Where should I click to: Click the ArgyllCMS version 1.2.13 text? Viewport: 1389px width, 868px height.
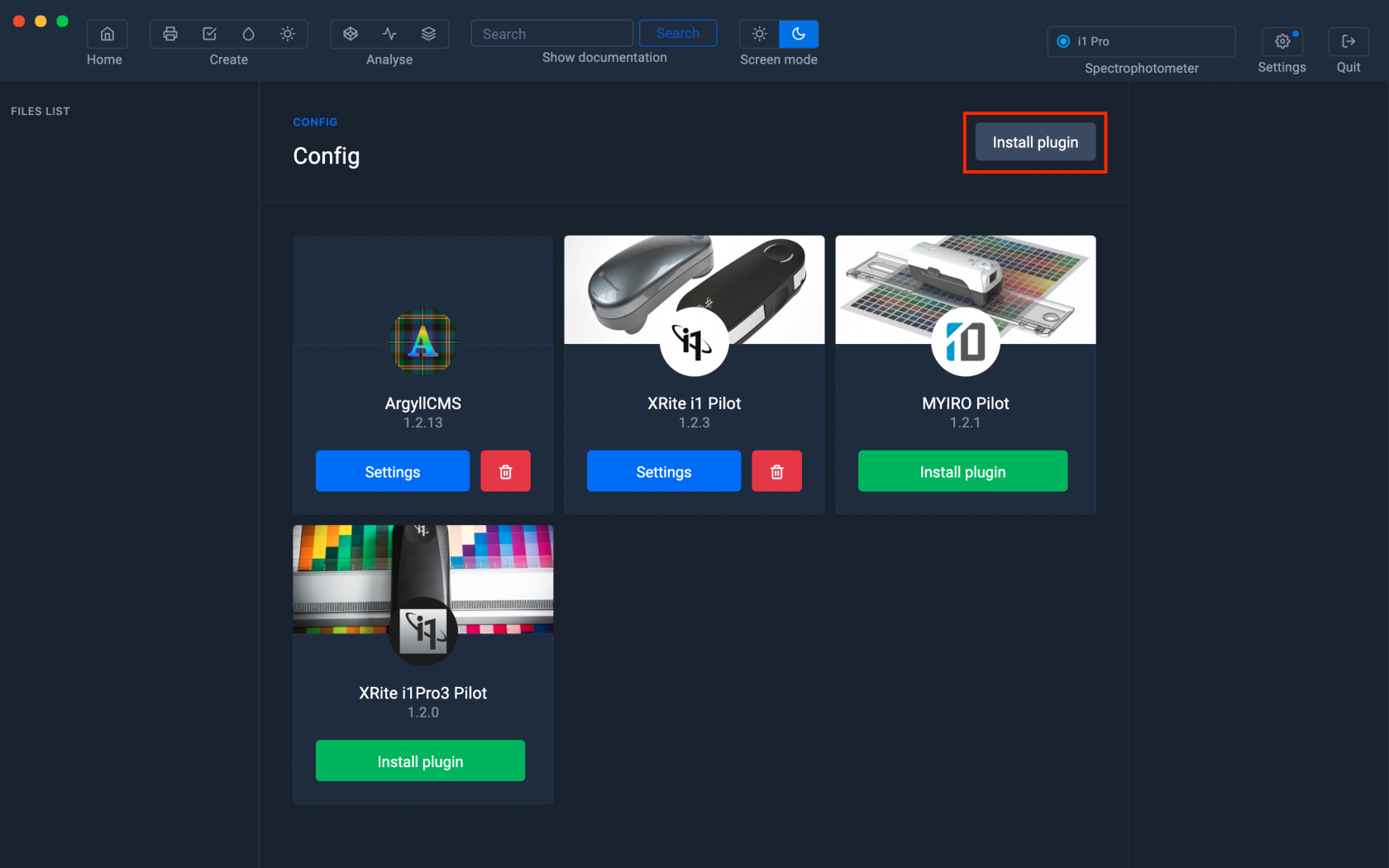click(423, 422)
